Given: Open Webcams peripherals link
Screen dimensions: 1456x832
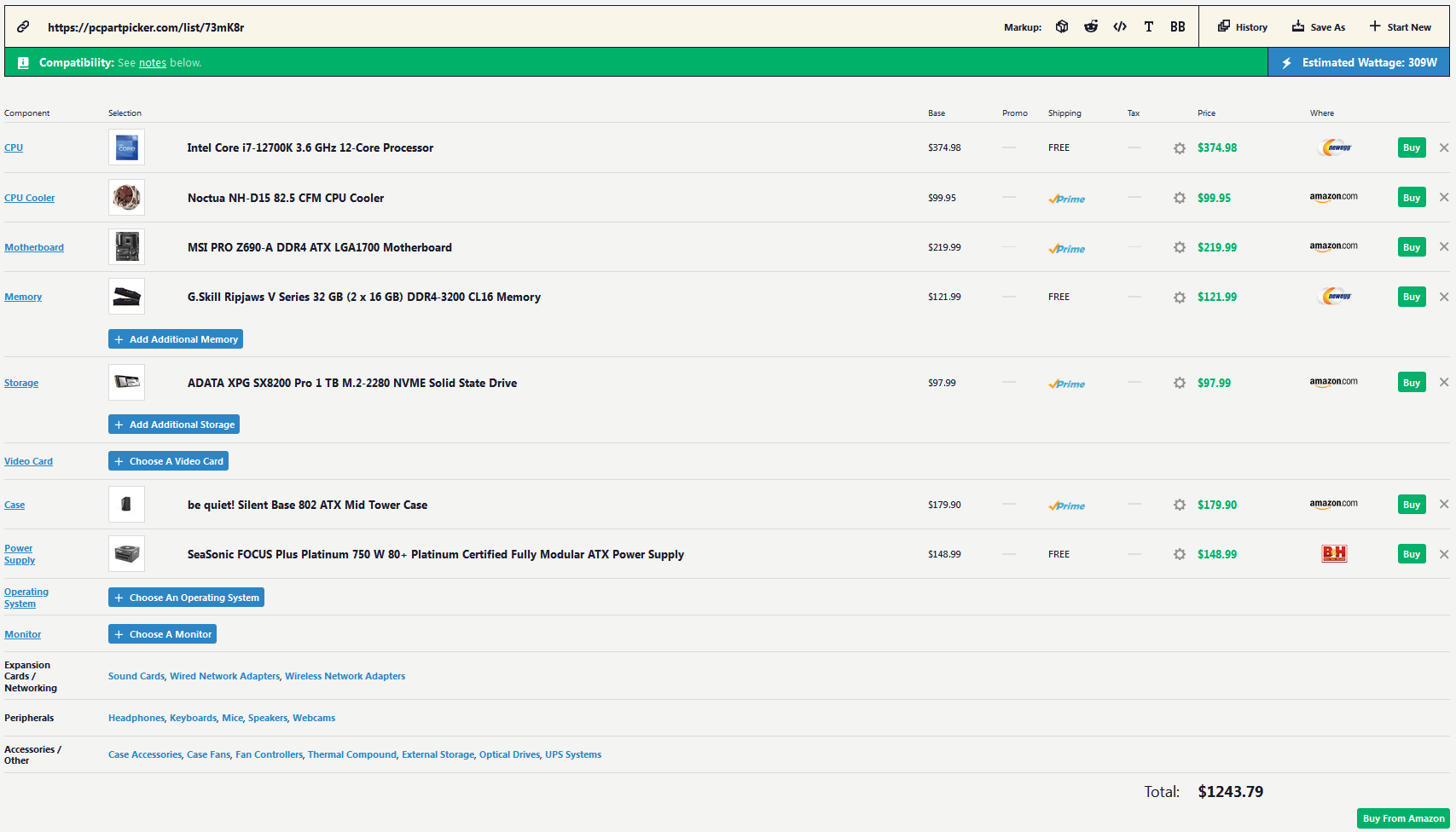Looking at the screenshot, I should [x=314, y=718].
